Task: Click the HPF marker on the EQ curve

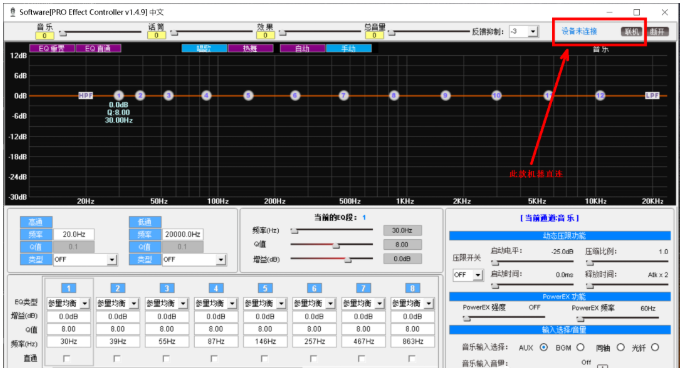Action: (85, 95)
